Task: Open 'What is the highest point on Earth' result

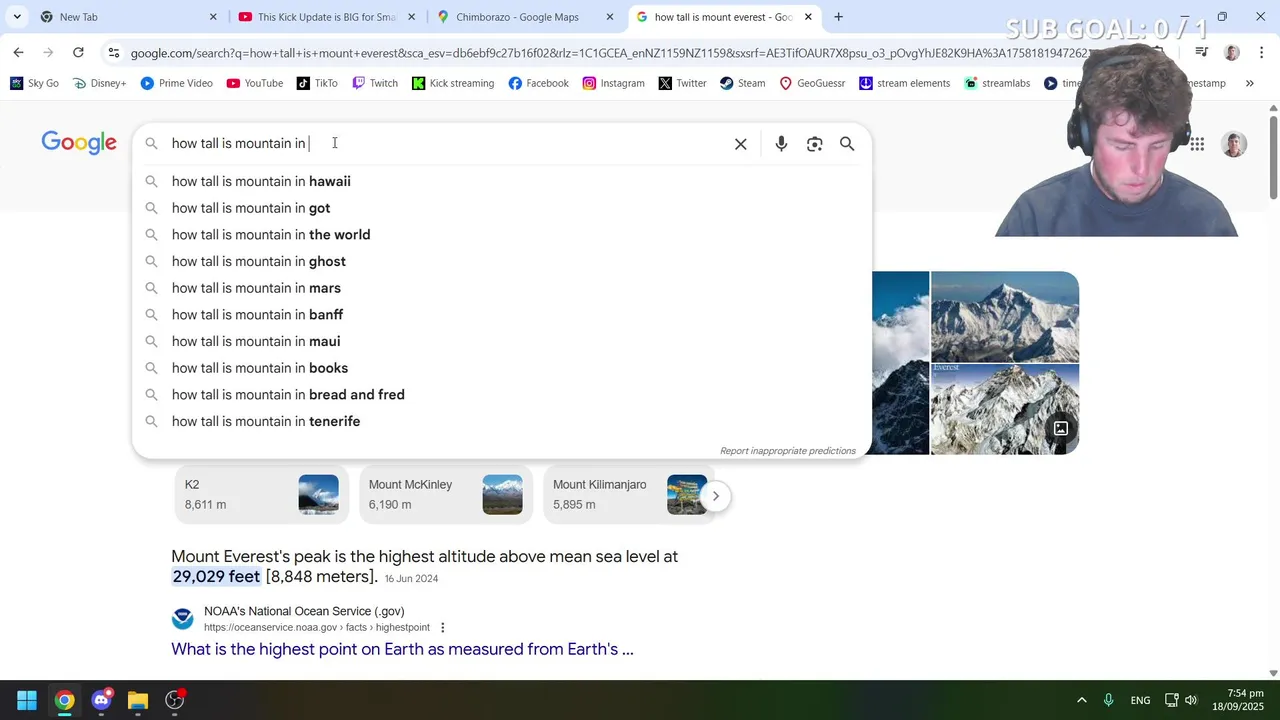Action: point(402,649)
